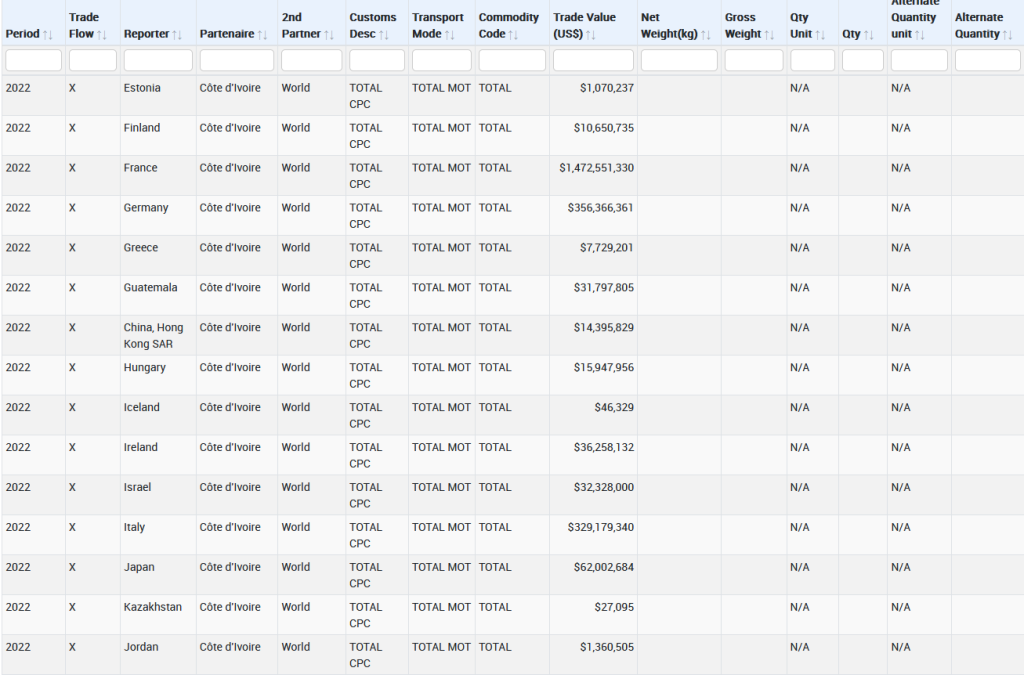Sort by Alternate Quantity unit sort icon
This screenshot has height=675, width=1024.
(x=920, y=35)
